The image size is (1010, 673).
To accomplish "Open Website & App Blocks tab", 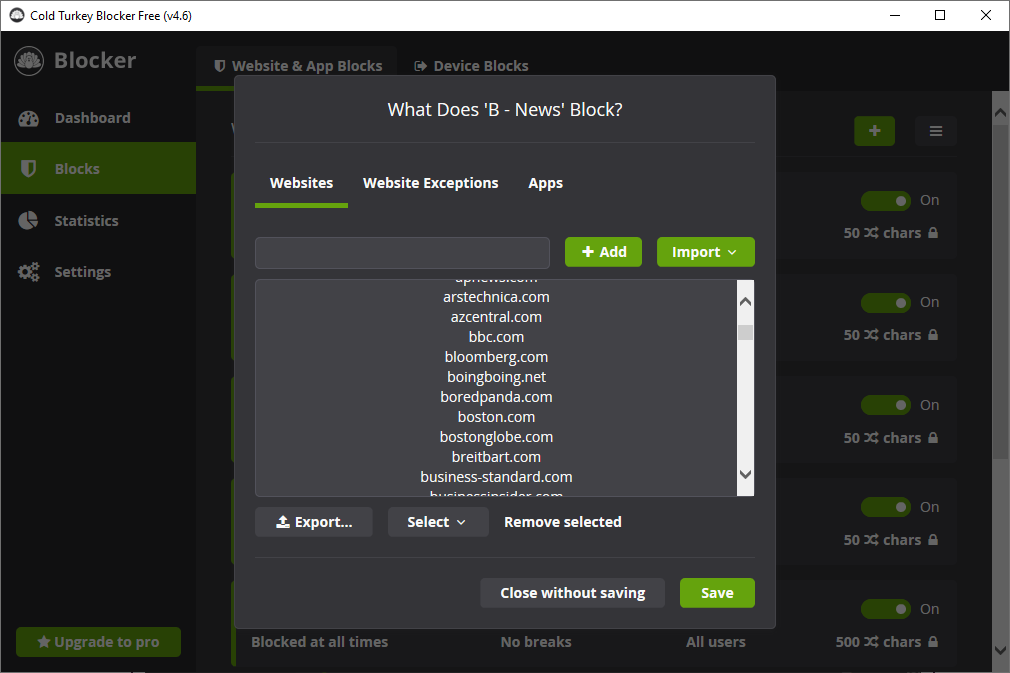I will (297, 66).
